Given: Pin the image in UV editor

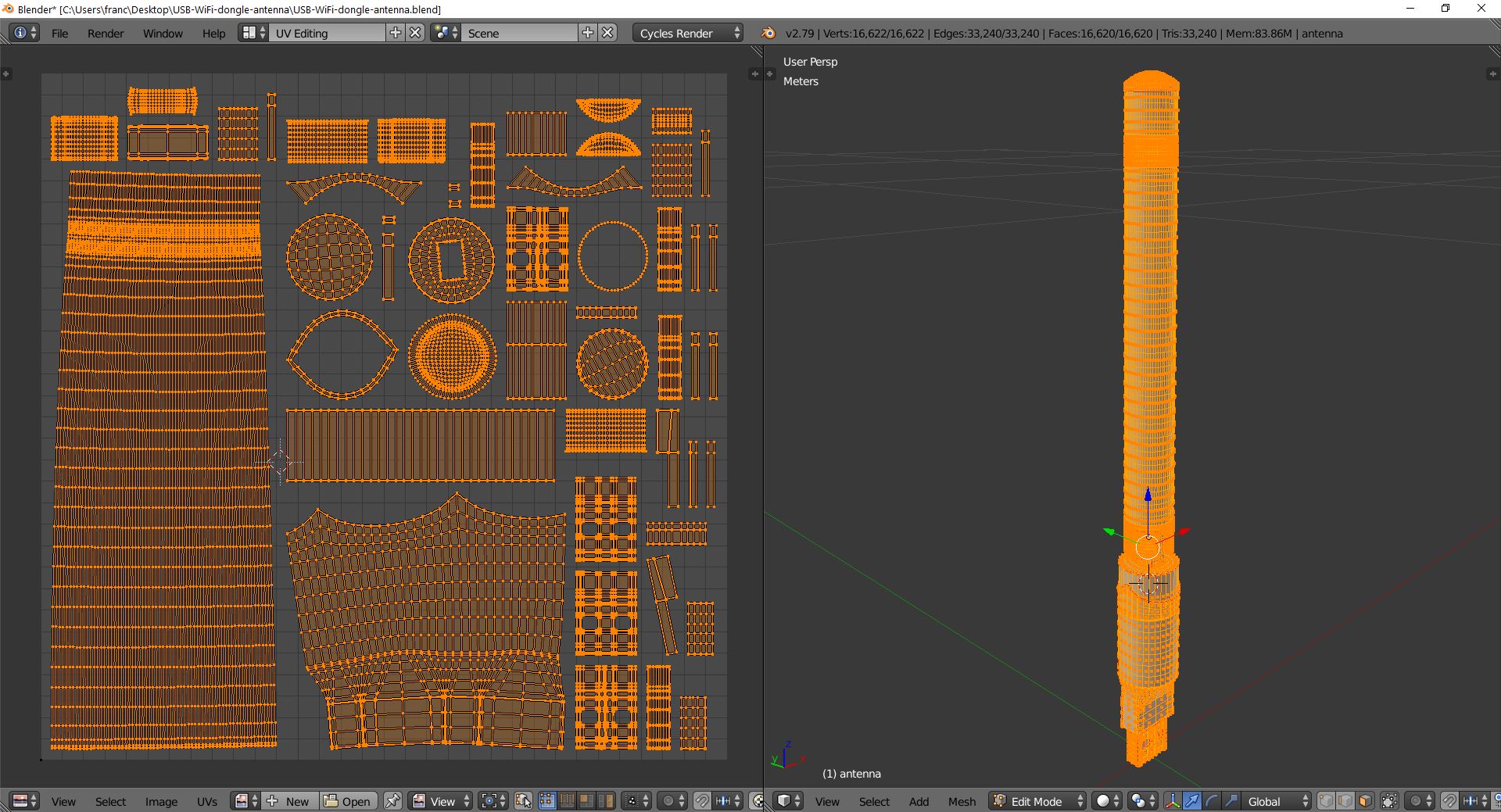Looking at the screenshot, I should point(392,801).
